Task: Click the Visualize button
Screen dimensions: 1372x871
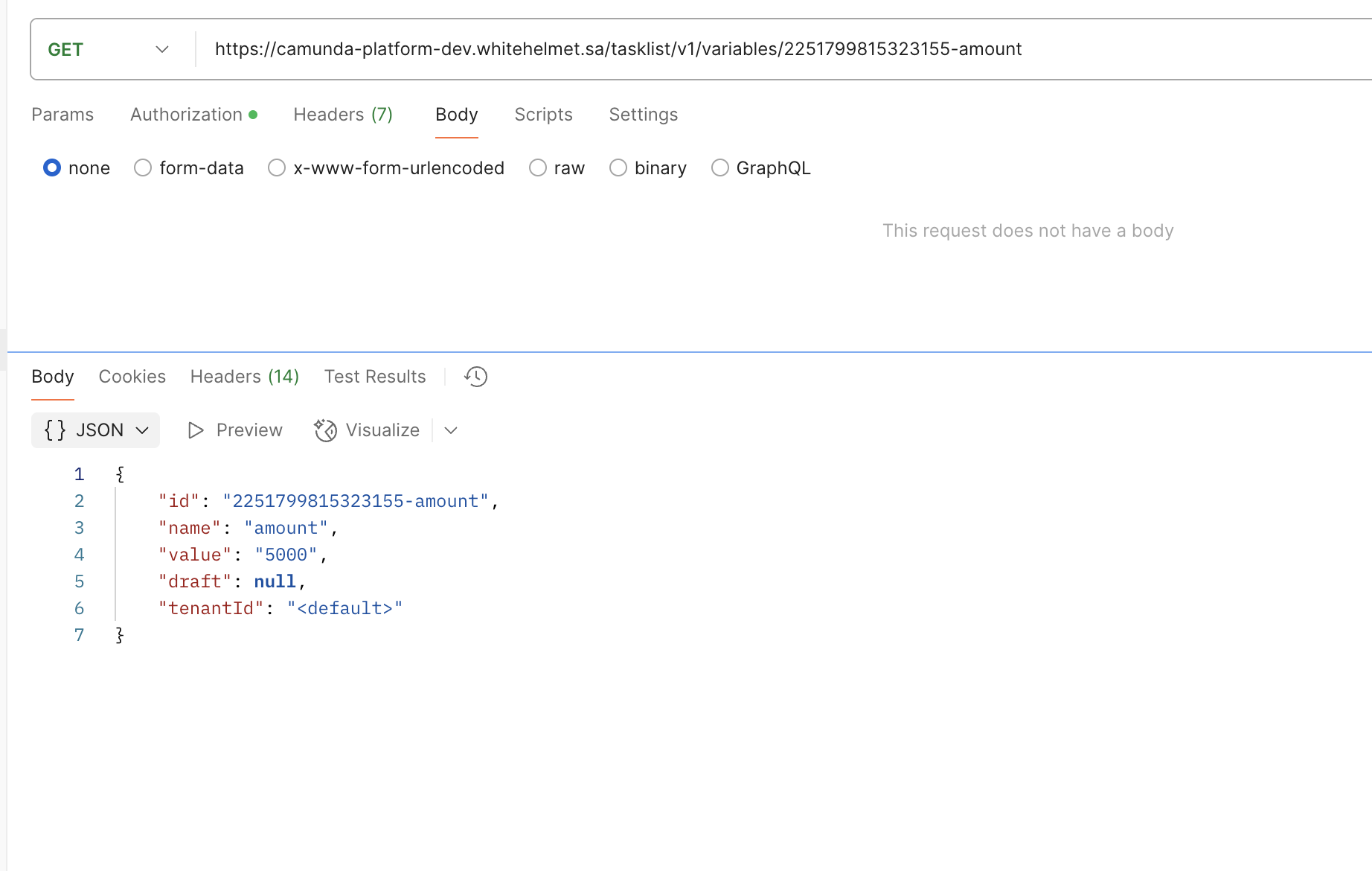Action: click(367, 430)
